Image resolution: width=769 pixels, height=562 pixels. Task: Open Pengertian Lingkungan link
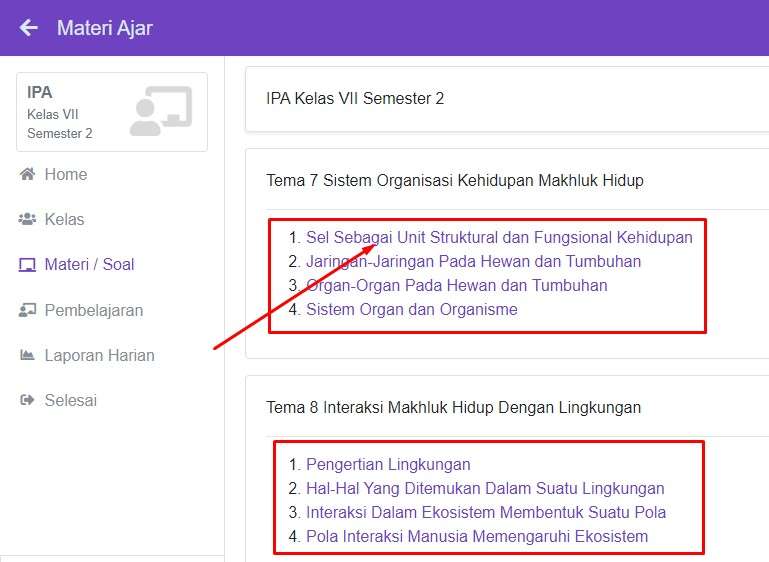click(388, 465)
